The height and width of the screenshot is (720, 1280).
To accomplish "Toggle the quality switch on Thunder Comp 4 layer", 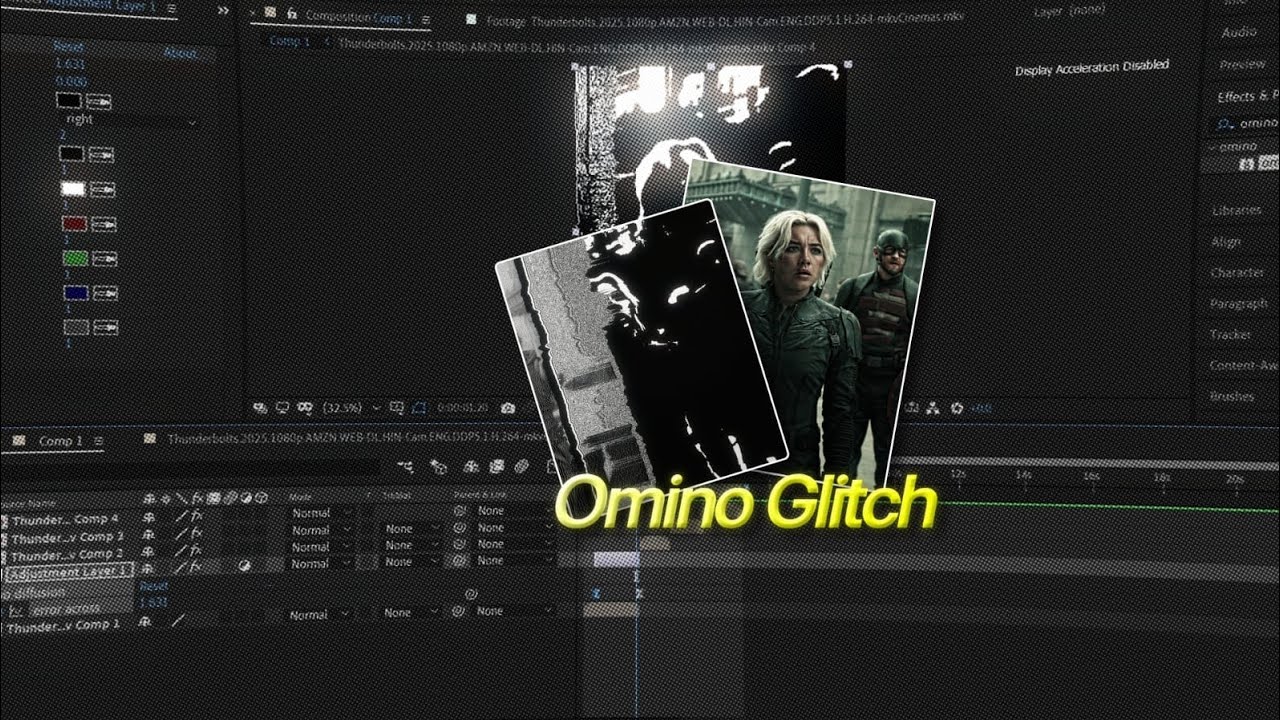I will [x=181, y=516].
